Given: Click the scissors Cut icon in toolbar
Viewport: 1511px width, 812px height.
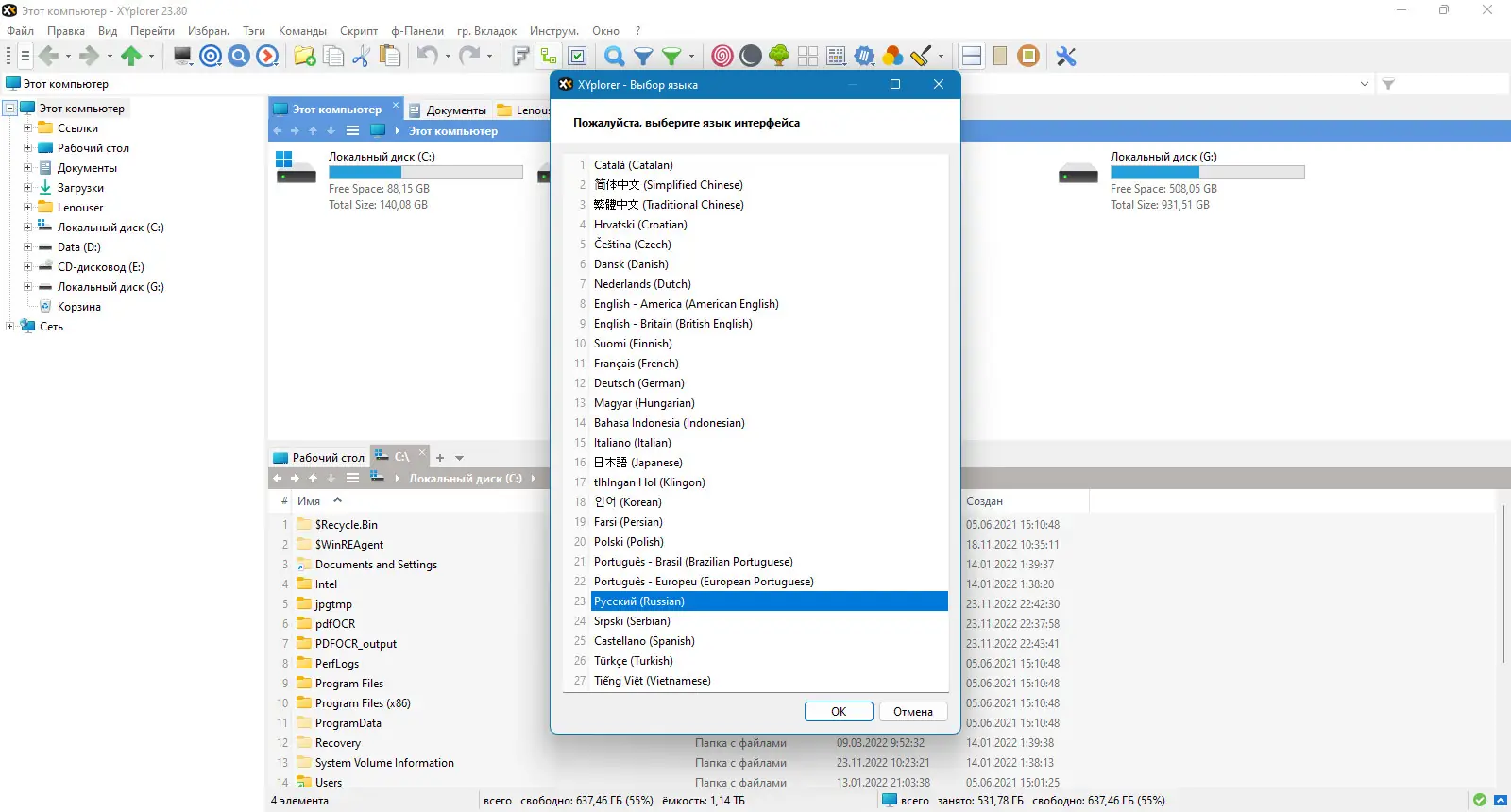Looking at the screenshot, I should [x=361, y=56].
